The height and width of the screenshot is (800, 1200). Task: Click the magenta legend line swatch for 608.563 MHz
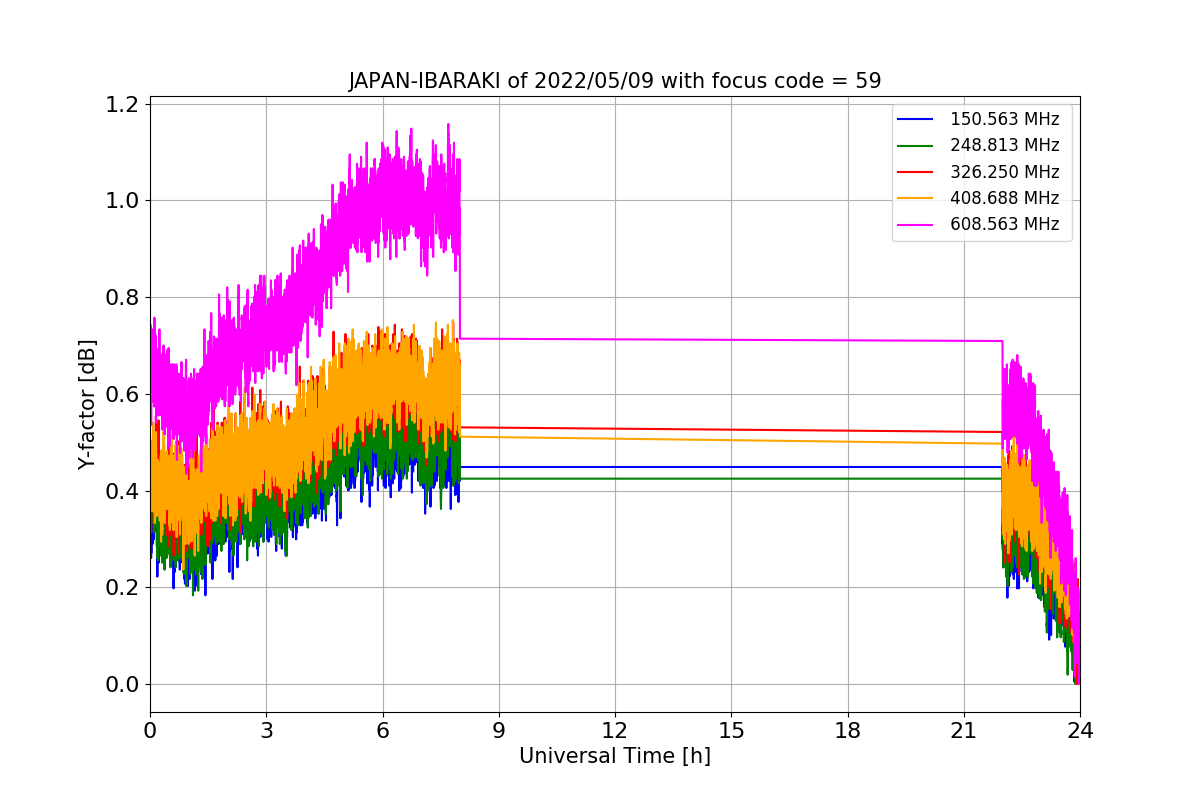click(x=916, y=225)
